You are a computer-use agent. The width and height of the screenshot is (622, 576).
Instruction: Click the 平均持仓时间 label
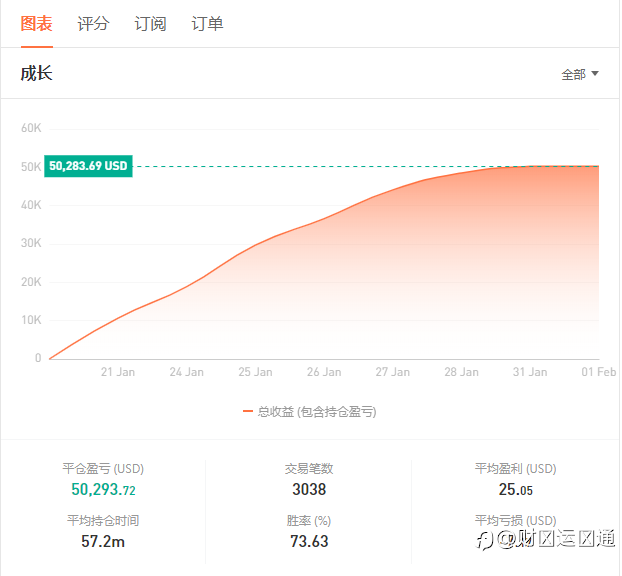click(x=103, y=520)
